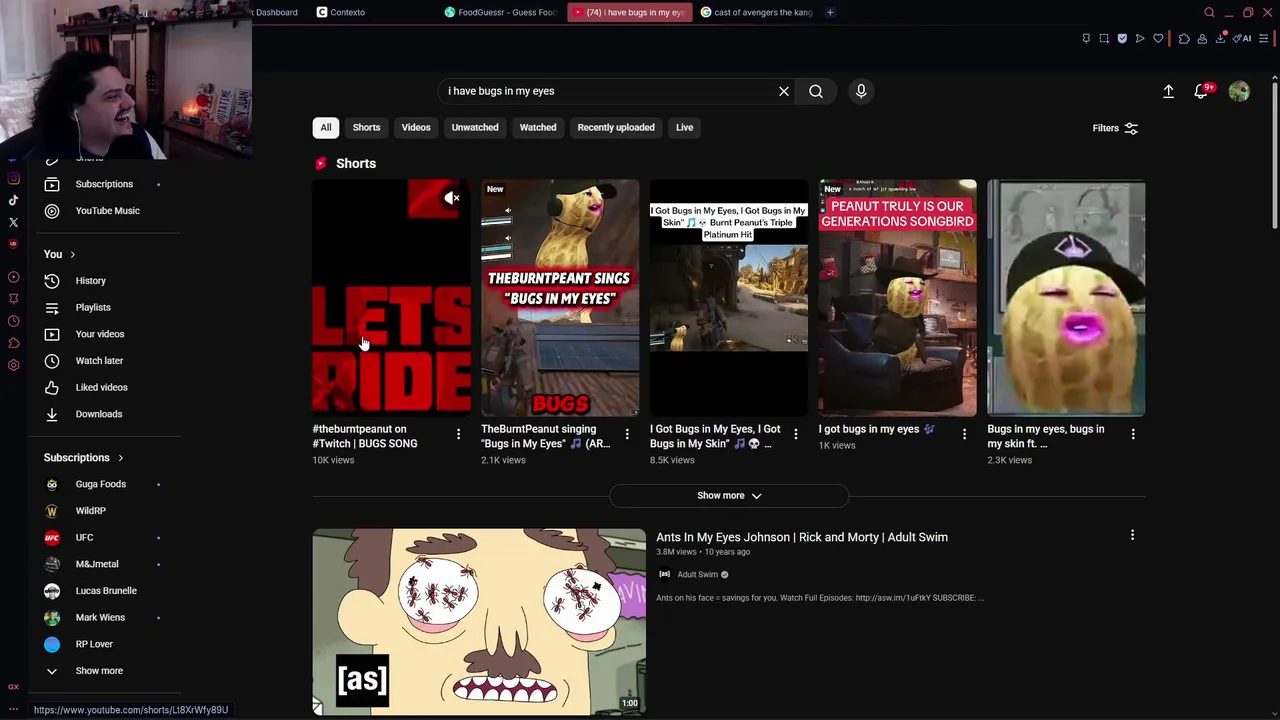Screen dimensions: 1280x720
Task: Open options for TheBurntPeanut singing short
Action: point(627,434)
